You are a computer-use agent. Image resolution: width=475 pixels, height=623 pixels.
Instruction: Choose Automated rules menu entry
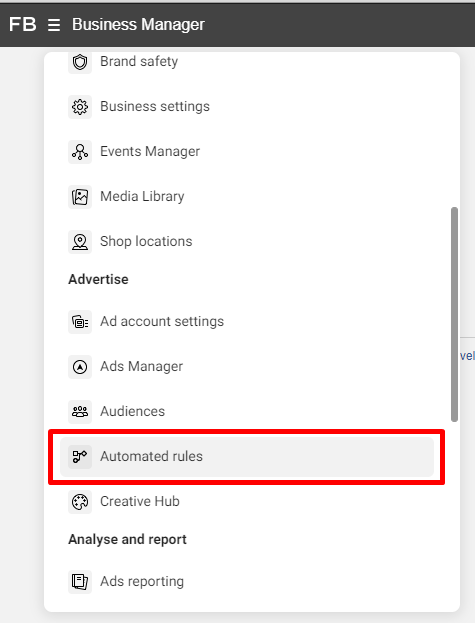click(247, 457)
